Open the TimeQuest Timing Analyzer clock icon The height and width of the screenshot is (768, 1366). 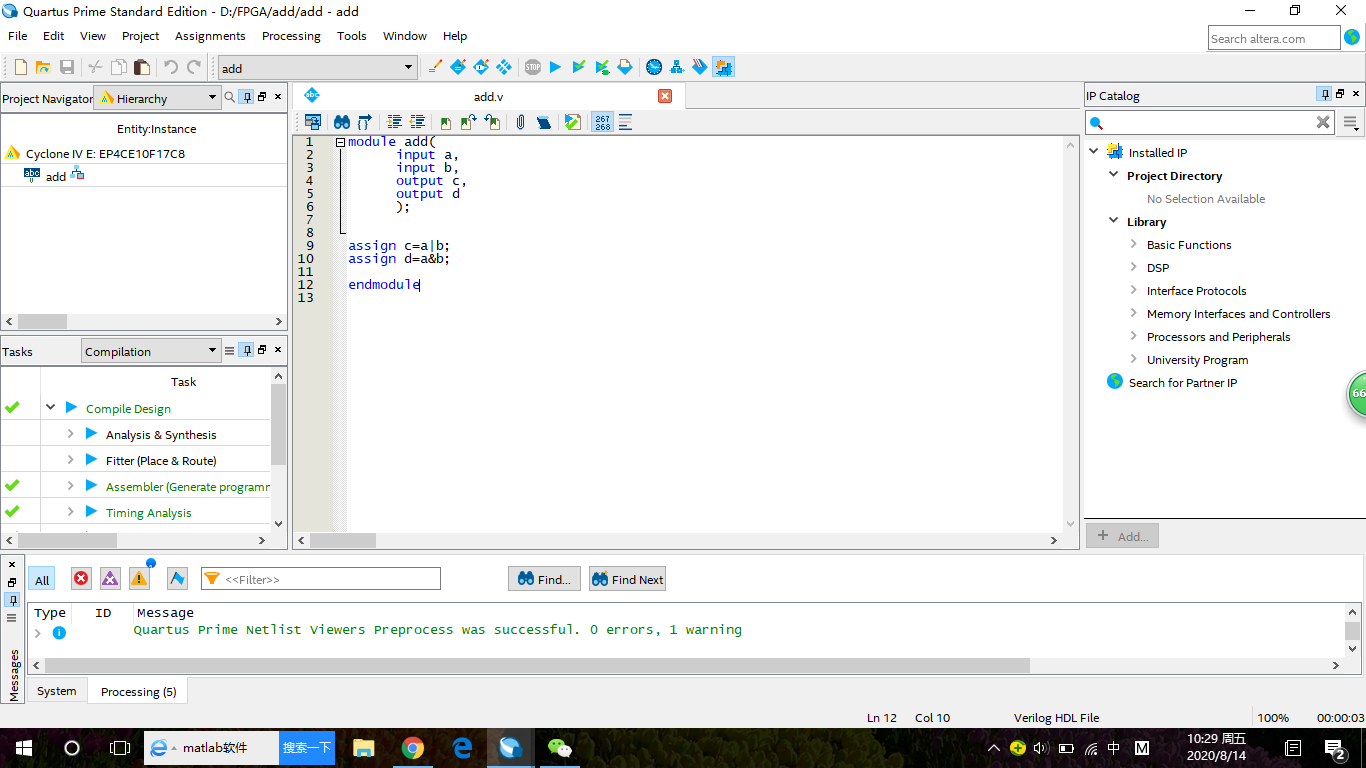coord(654,67)
